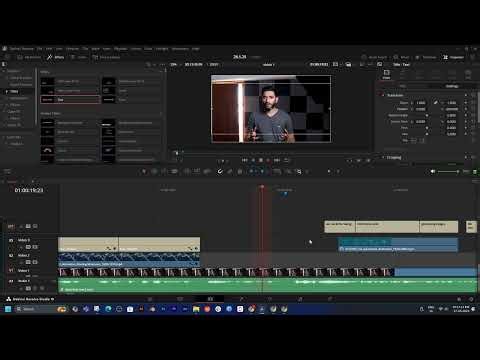This screenshot has height=360, width=480.
Task: Jump to first frame transport button
Action: click(x=244, y=160)
